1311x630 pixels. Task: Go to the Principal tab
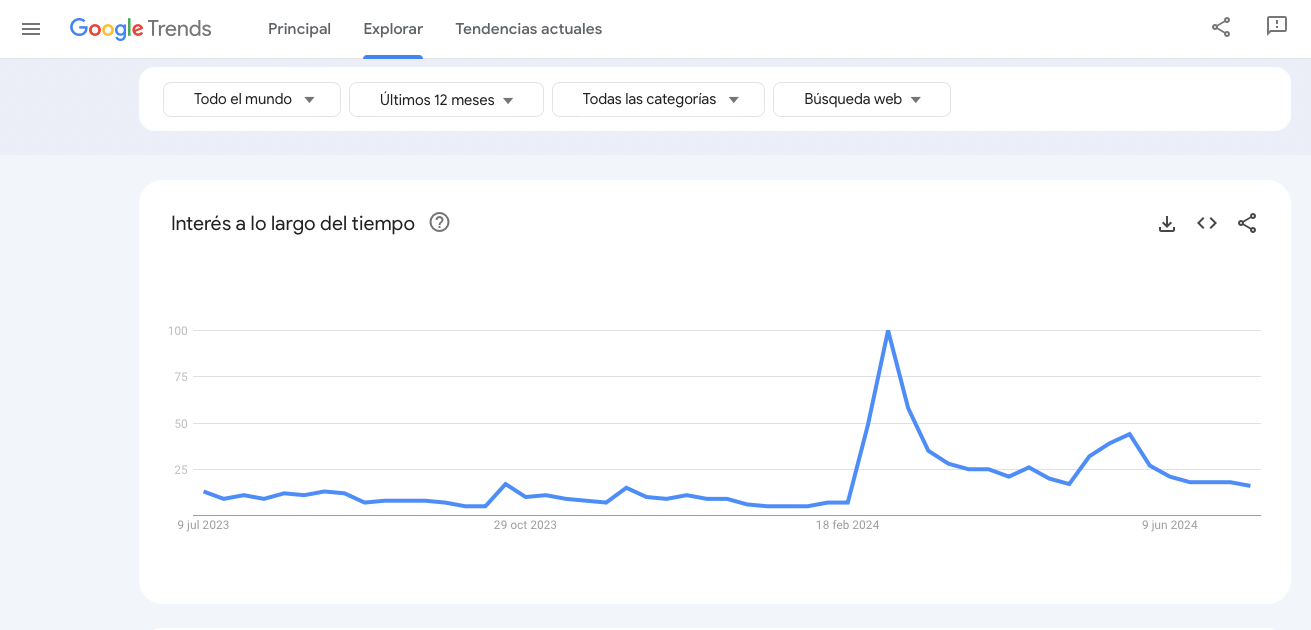pyautogui.click(x=299, y=29)
